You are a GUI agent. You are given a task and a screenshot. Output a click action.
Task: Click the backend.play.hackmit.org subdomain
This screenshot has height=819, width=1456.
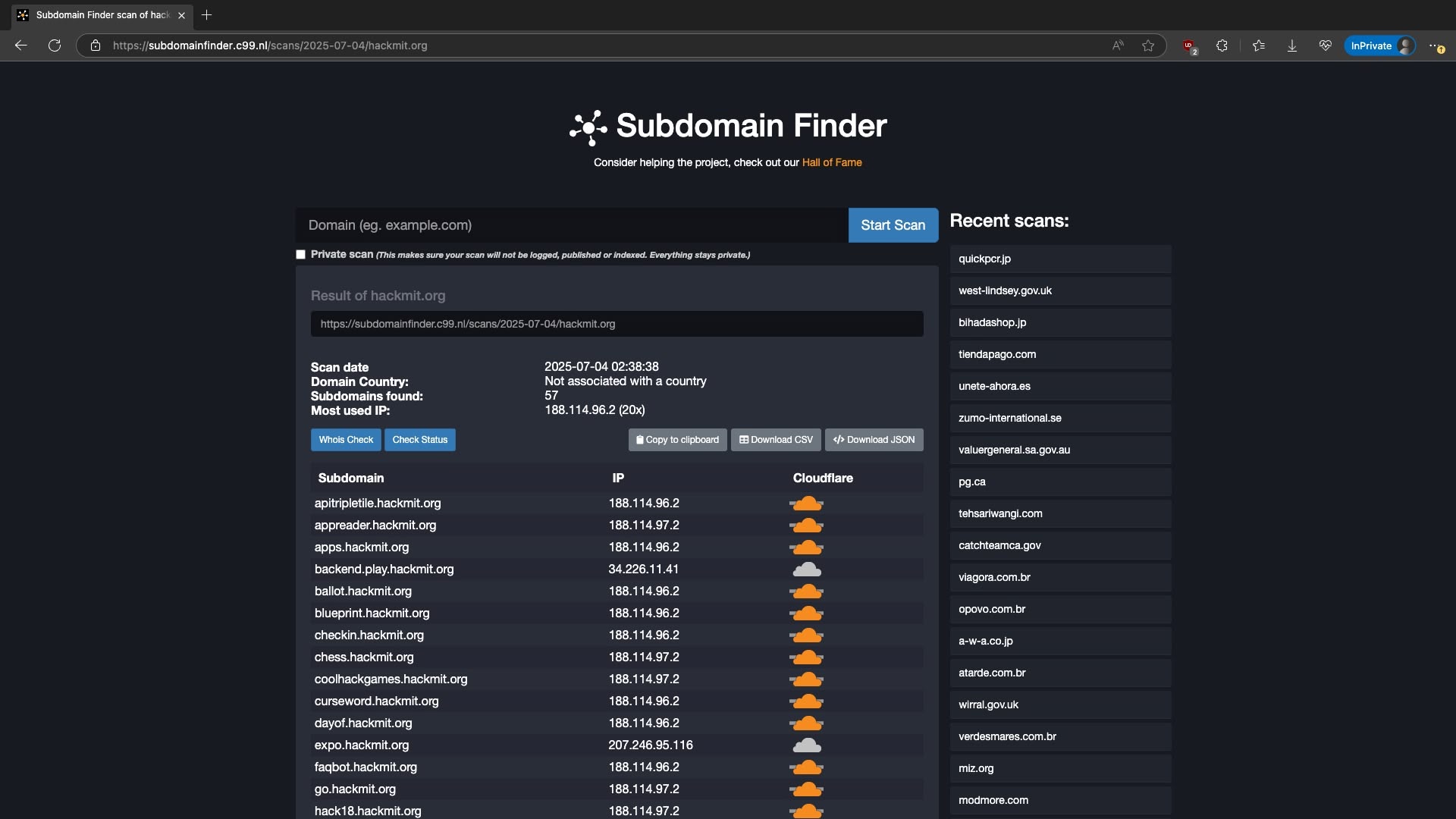click(384, 570)
